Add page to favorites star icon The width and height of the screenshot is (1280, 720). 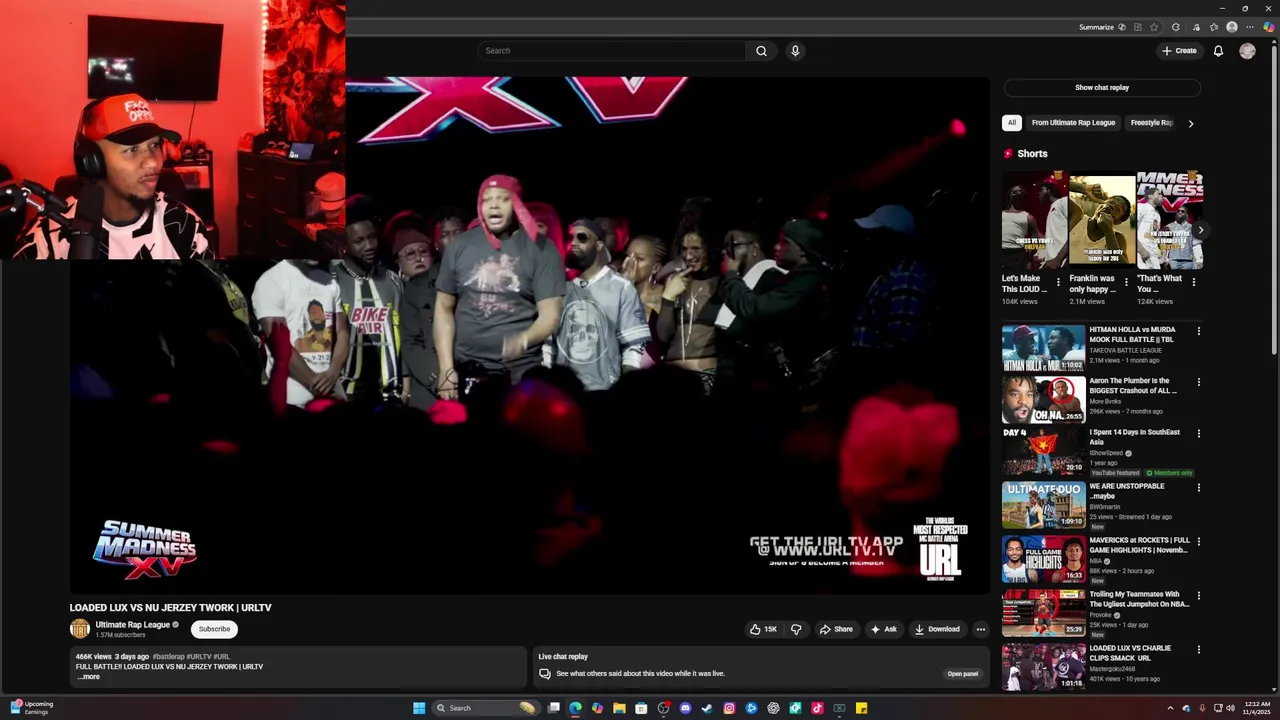click(1154, 27)
